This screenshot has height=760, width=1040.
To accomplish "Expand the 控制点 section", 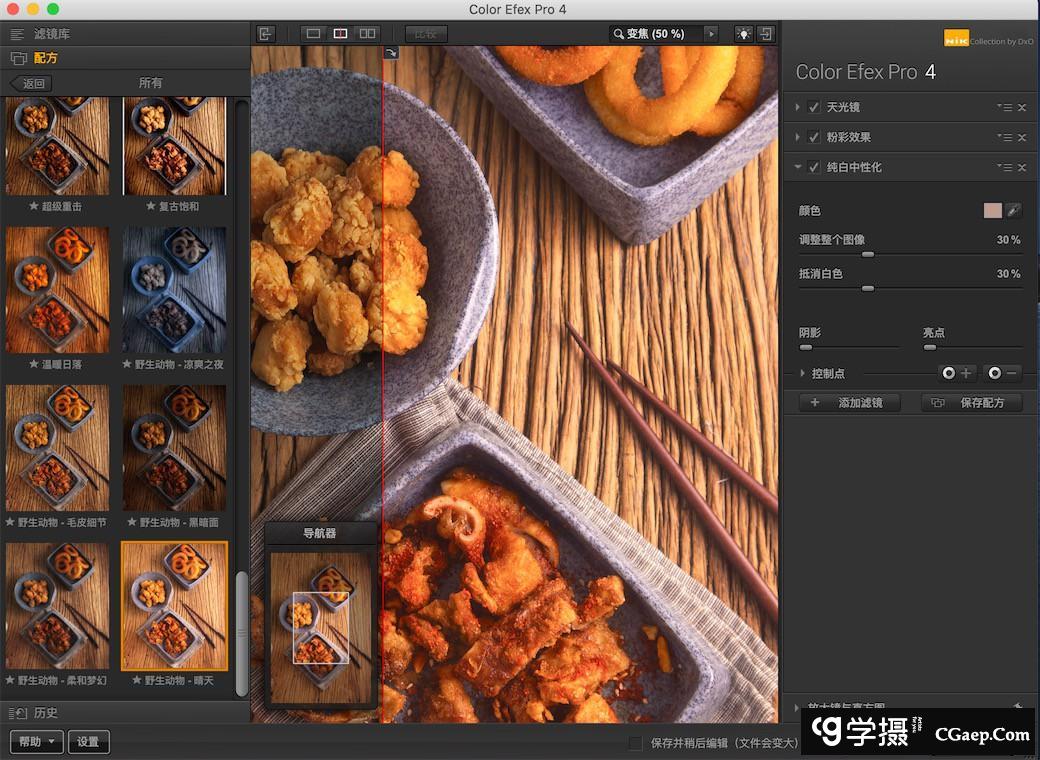I will click(x=803, y=373).
